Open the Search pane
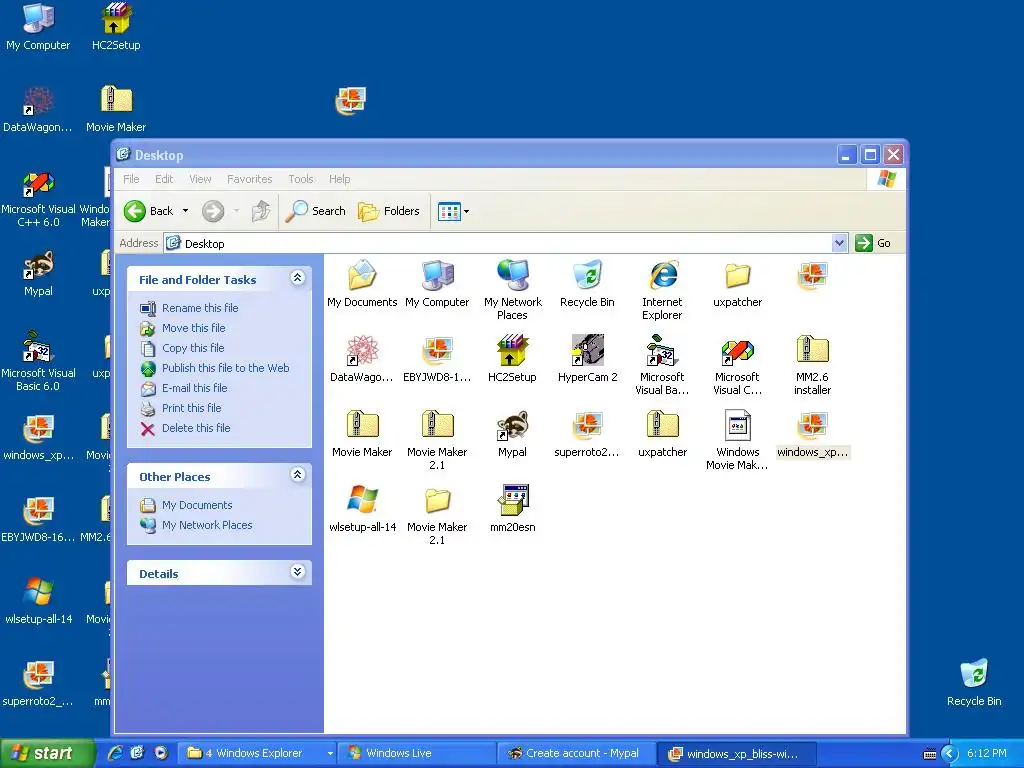Viewport: 1024px width, 768px height. click(x=316, y=211)
